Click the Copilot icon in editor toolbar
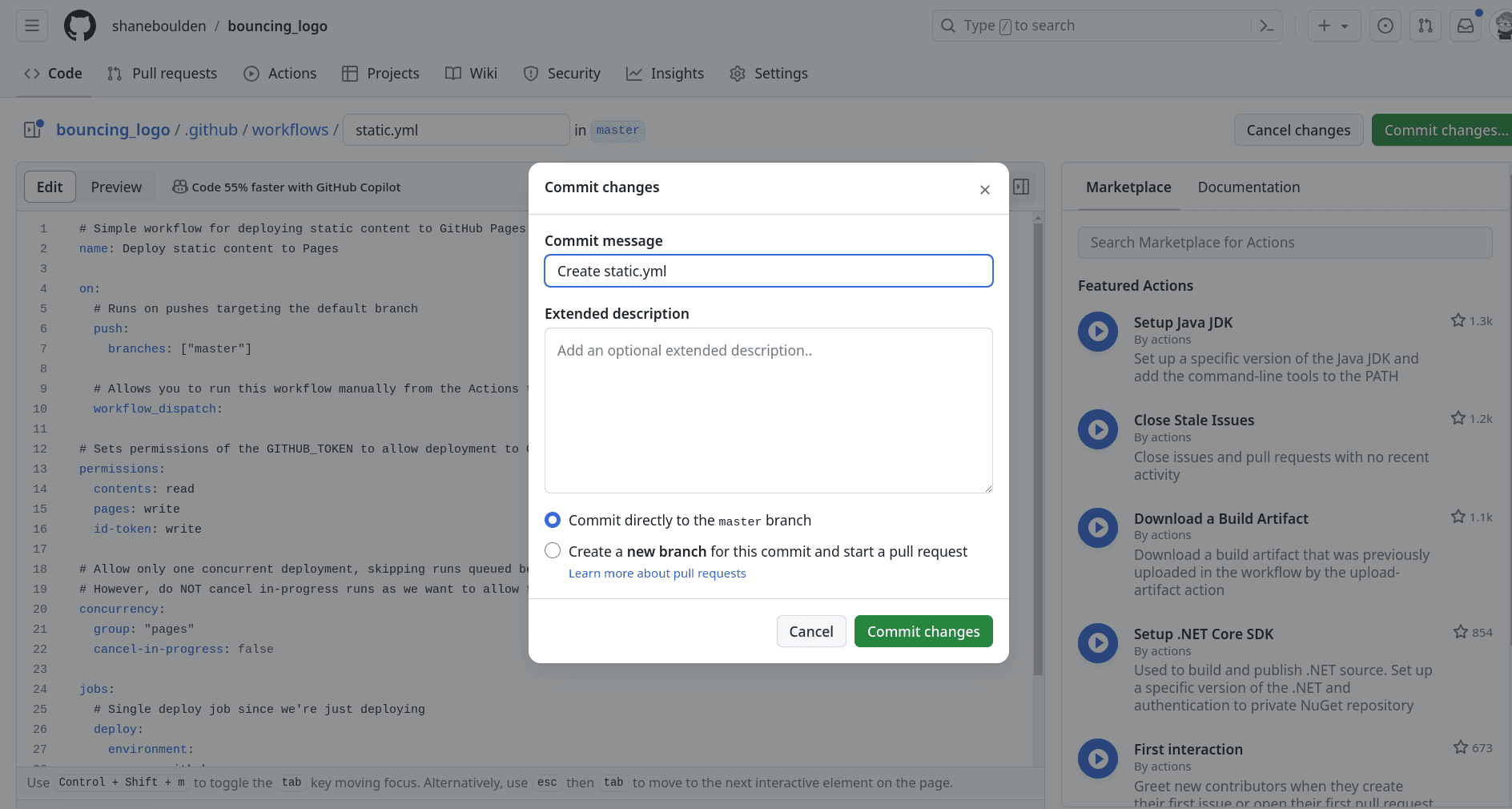This screenshot has height=809, width=1512. [x=180, y=187]
